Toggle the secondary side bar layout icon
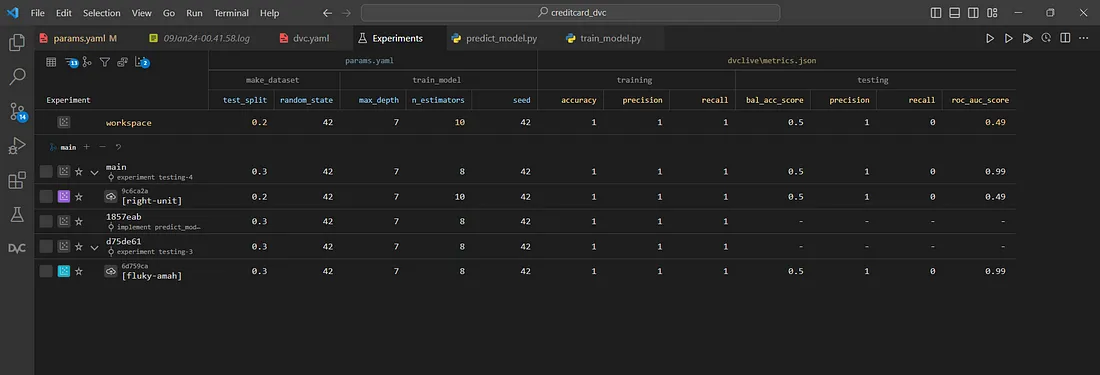Image resolution: width=1100 pixels, height=375 pixels. click(x=973, y=13)
